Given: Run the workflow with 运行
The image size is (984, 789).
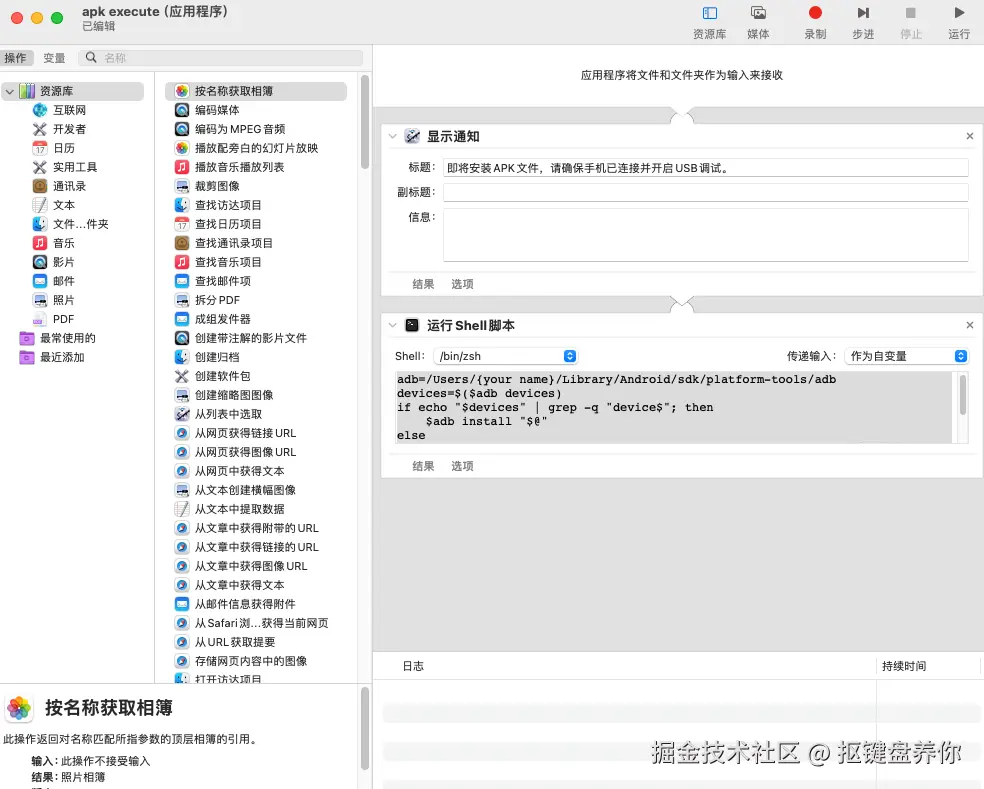Looking at the screenshot, I should [x=959, y=22].
